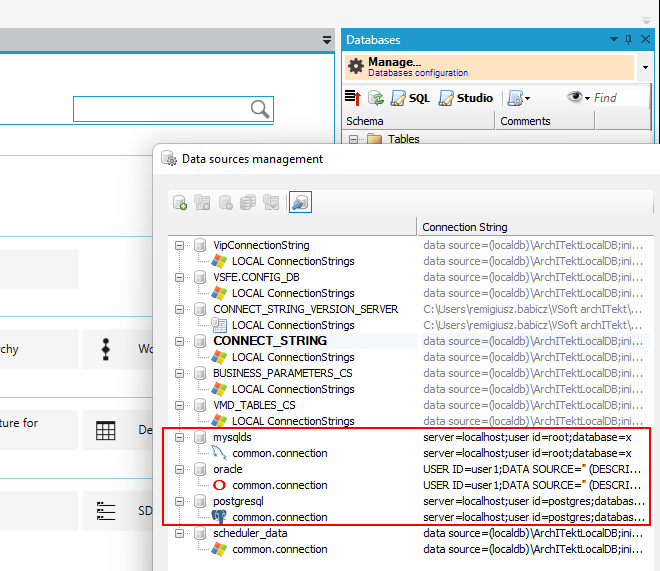Click the red Oracle icon under oracle
660x571 pixels.
pyautogui.click(x=219, y=485)
